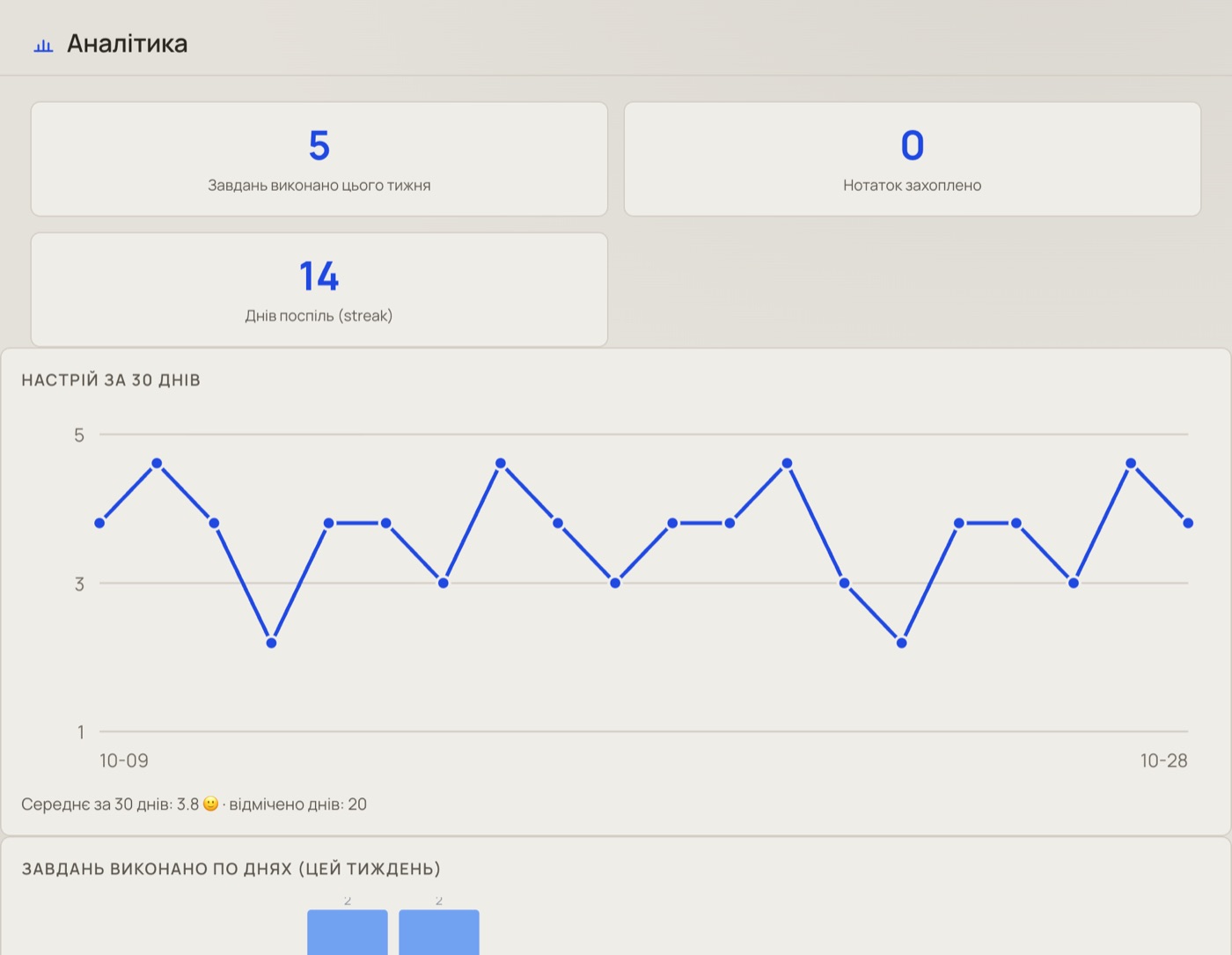The height and width of the screenshot is (955, 1232).
Task: Click the 10-09 date axis label
Action: pyautogui.click(x=124, y=760)
